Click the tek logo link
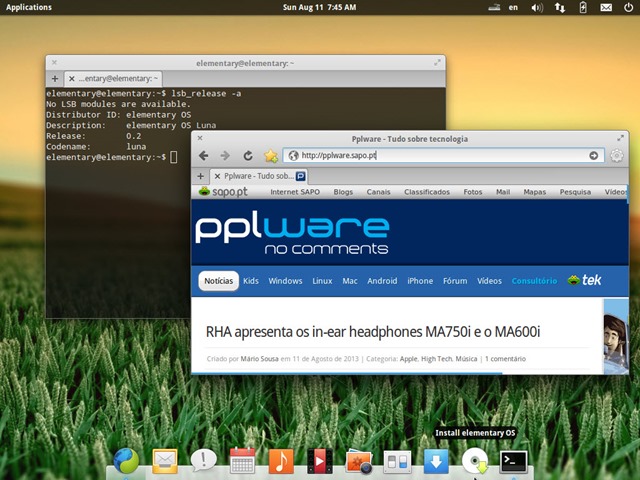640x480 pixels. pos(584,280)
